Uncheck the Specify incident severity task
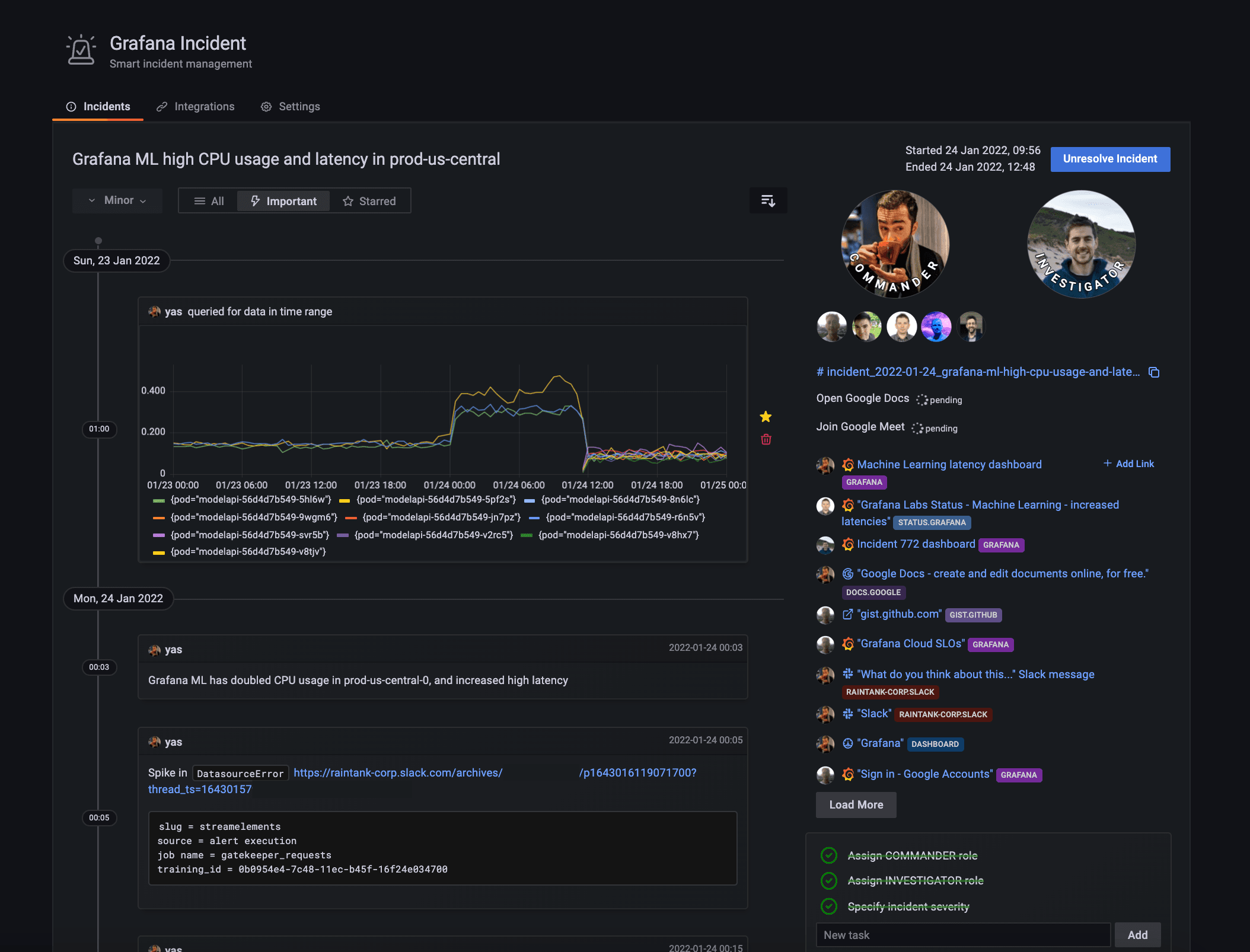The height and width of the screenshot is (952, 1250). coord(828,906)
